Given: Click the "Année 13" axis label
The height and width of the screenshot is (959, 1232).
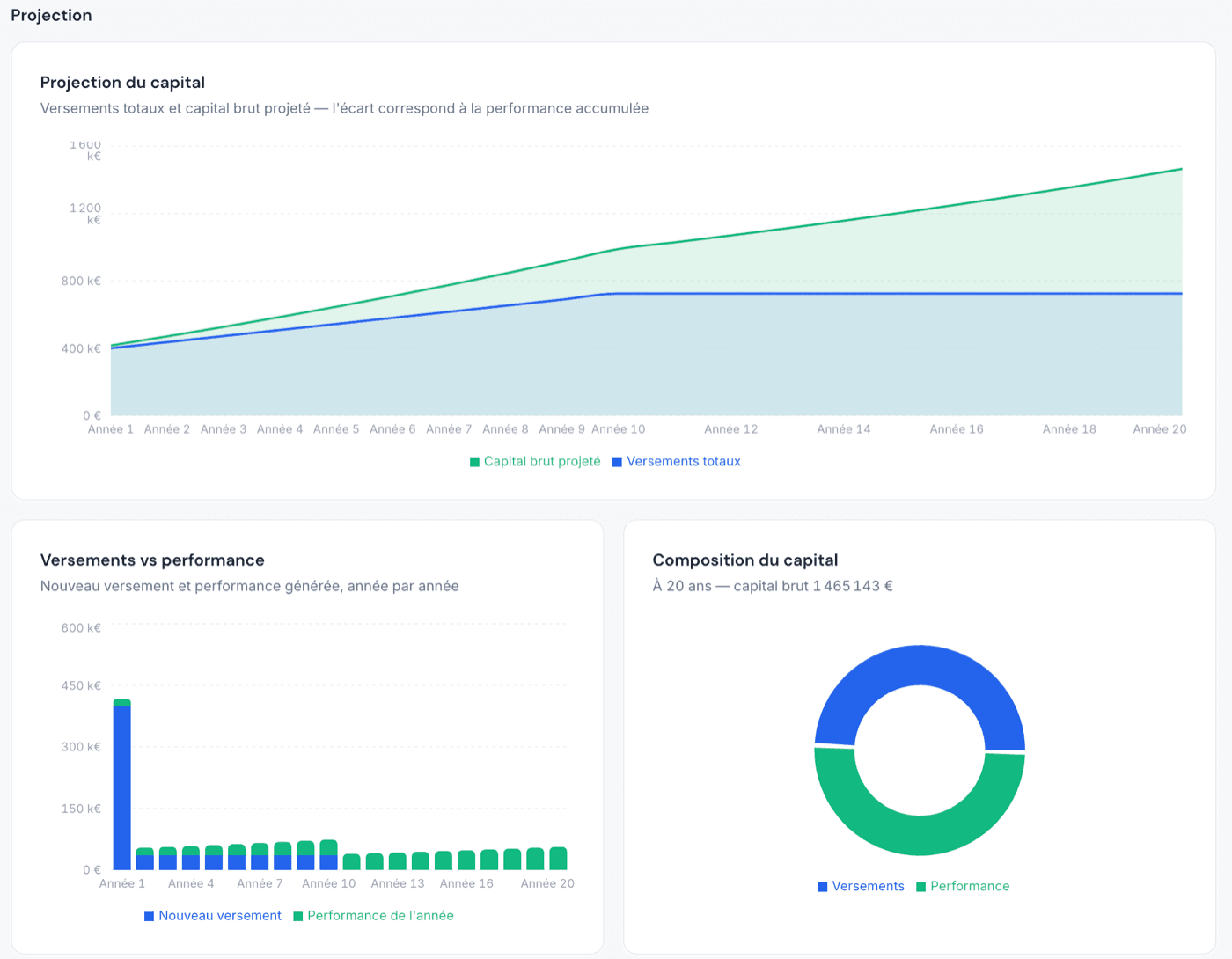Looking at the screenshot, I should 398,883.
